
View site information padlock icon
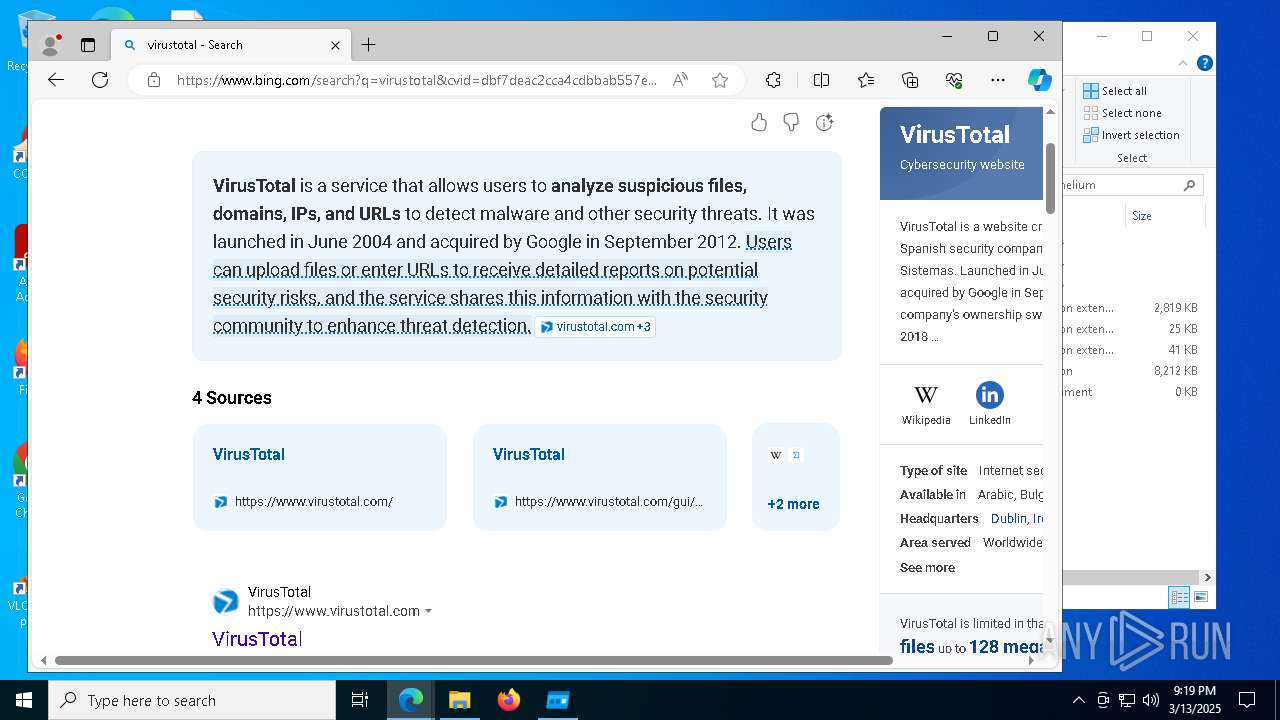pos(153,80)
